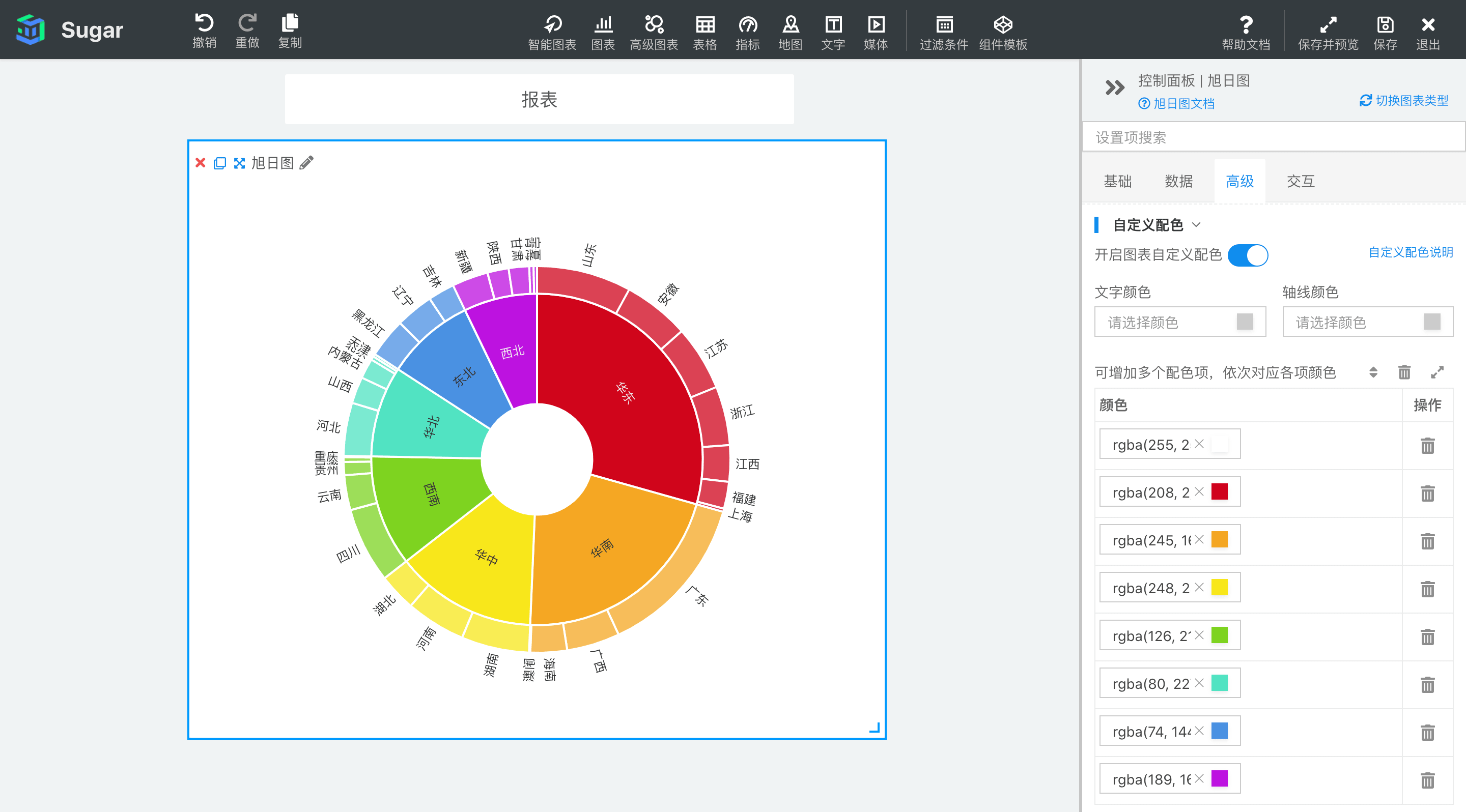The height and width of the screenshot is (812, 1466).
Task: Delete the rgba(208 red color row
Action: 1427,493
